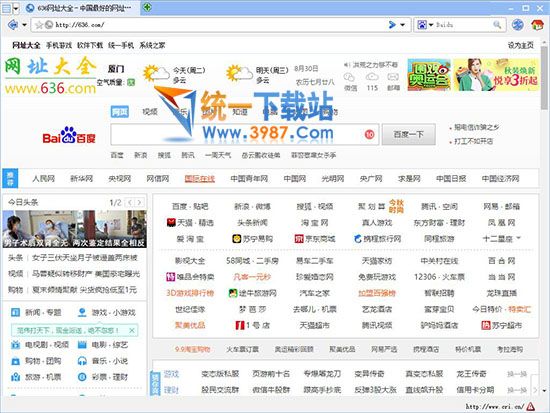This screenshot has height=413, width=550.
Task: Click 12306 · 火车票 link
Action: pyautogui.click(x=439, y=277)
